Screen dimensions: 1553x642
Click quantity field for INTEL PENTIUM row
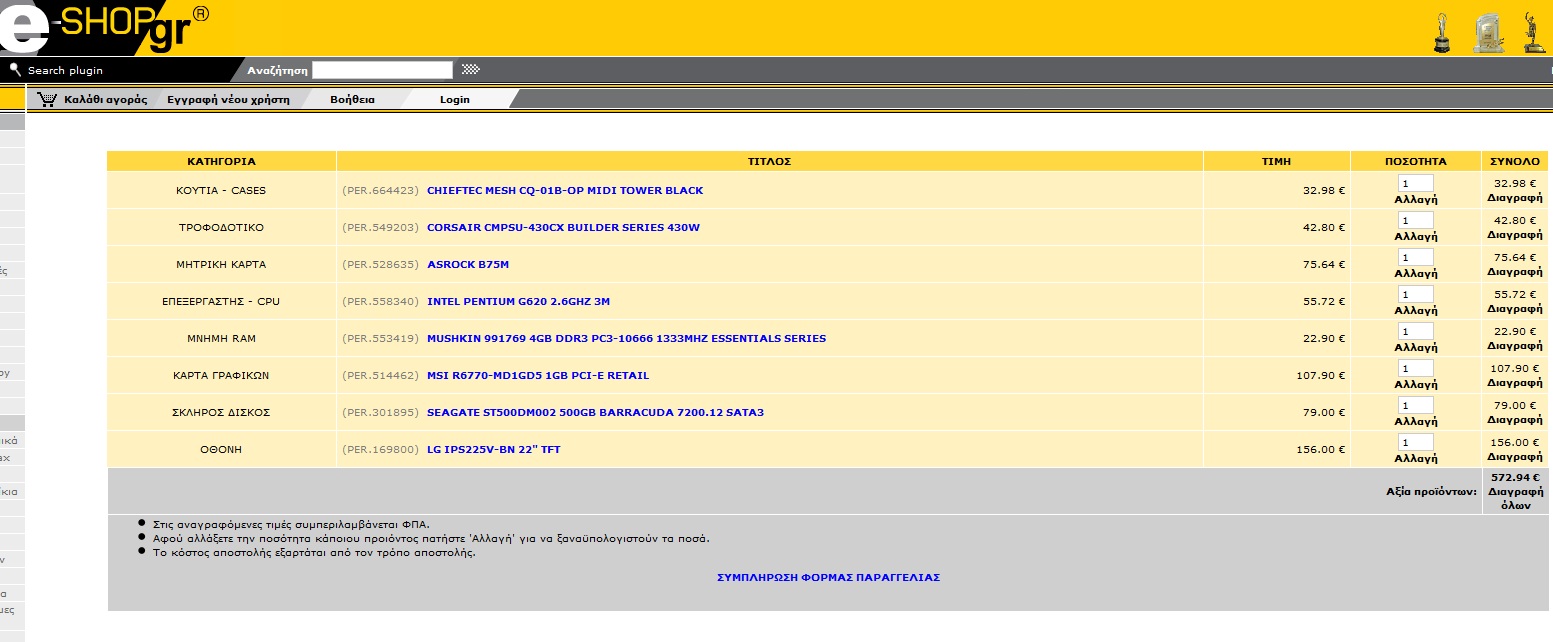pos(1416,294)
